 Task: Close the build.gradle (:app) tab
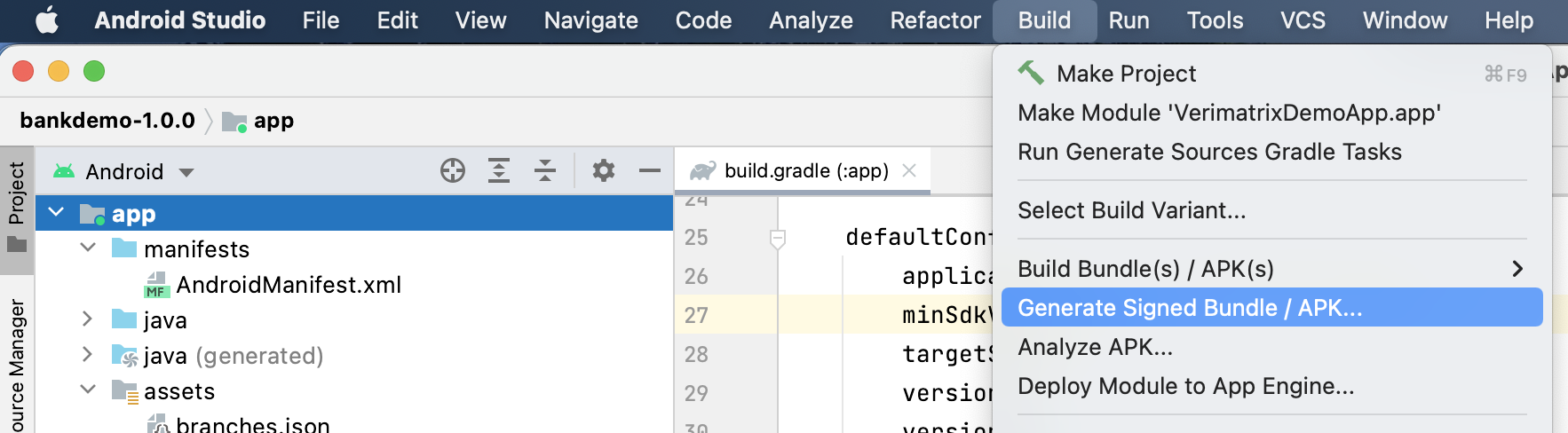[x=909, y=170]
